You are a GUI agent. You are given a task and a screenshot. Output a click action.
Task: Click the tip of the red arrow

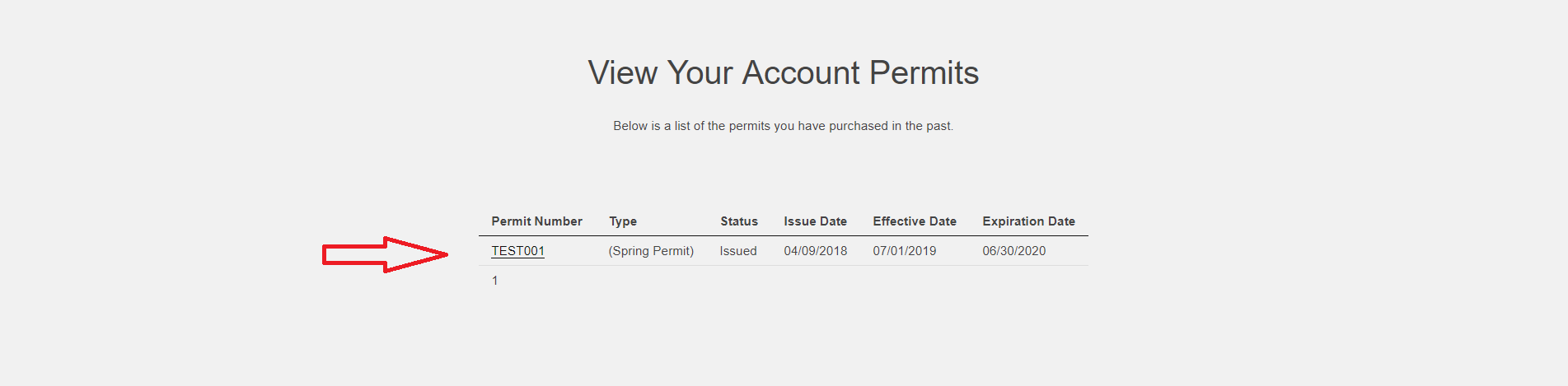click(444, 254)
